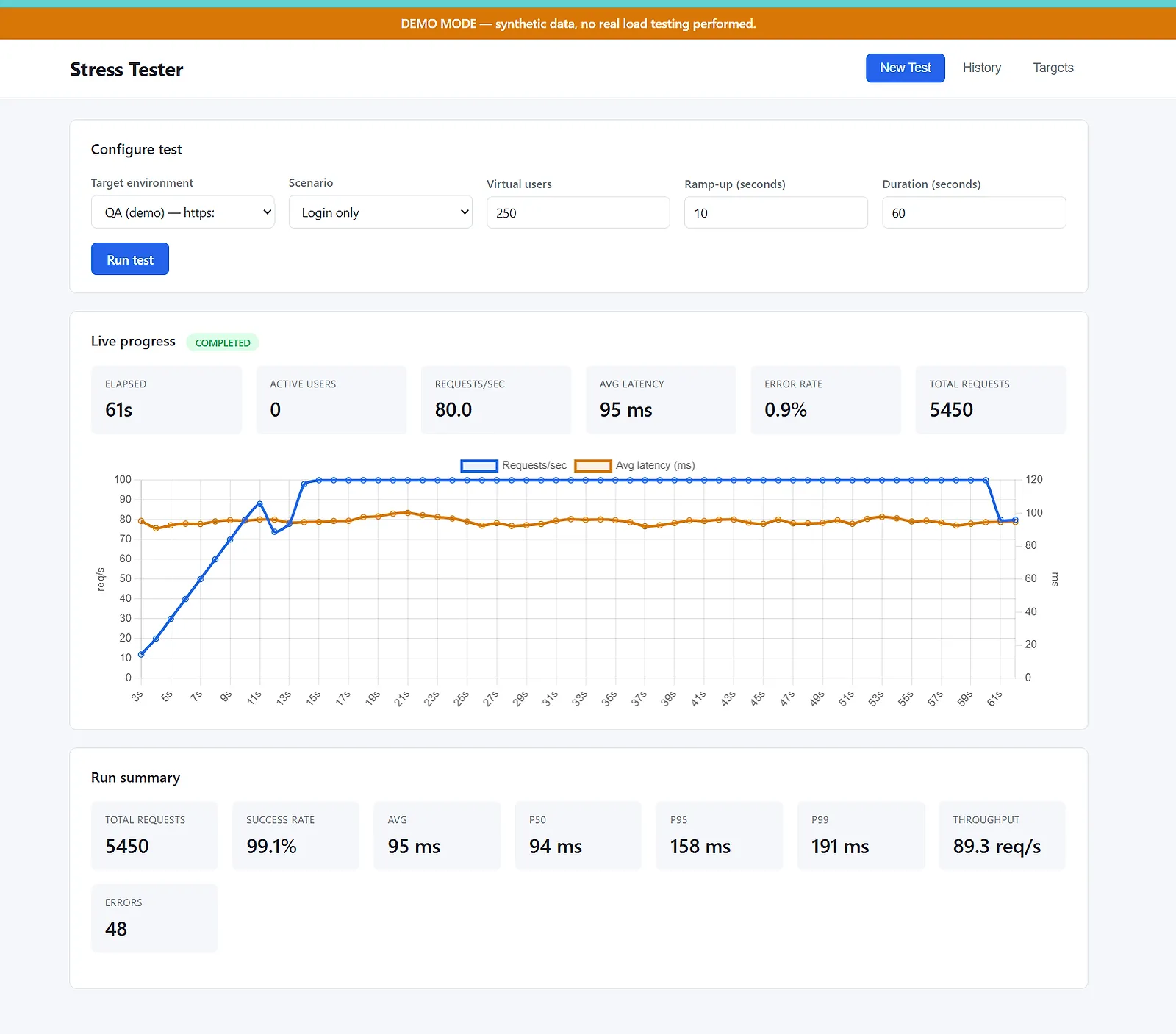The height and width of the screenshot is (1034, 1176).
Task: Click the Run summary Avg 95 ms
Action: click(x=414, y=847)
